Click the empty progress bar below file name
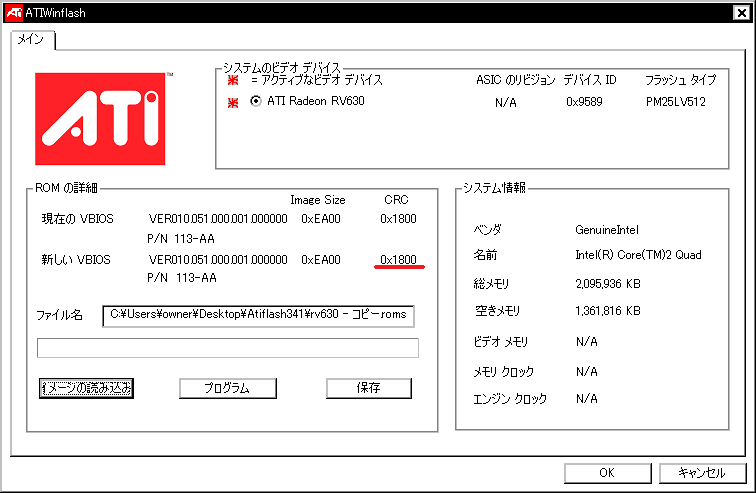This screenshot has height=493, width=756. (228, 348)
